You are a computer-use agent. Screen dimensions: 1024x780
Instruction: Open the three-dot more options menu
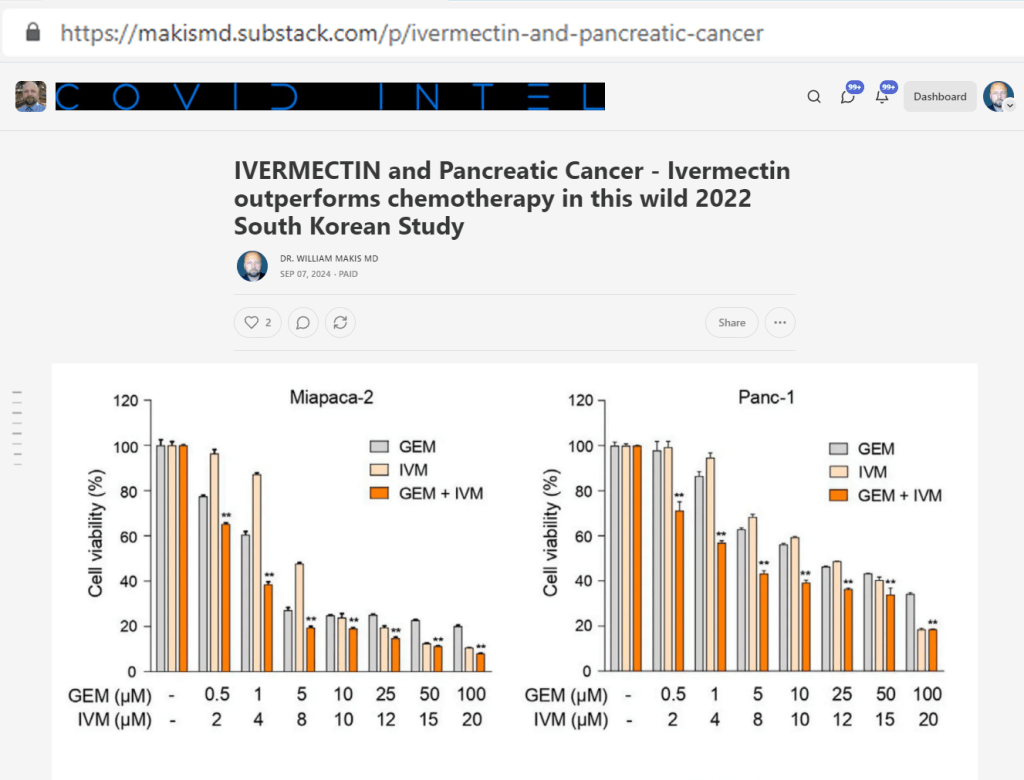[x=780, y=323]
